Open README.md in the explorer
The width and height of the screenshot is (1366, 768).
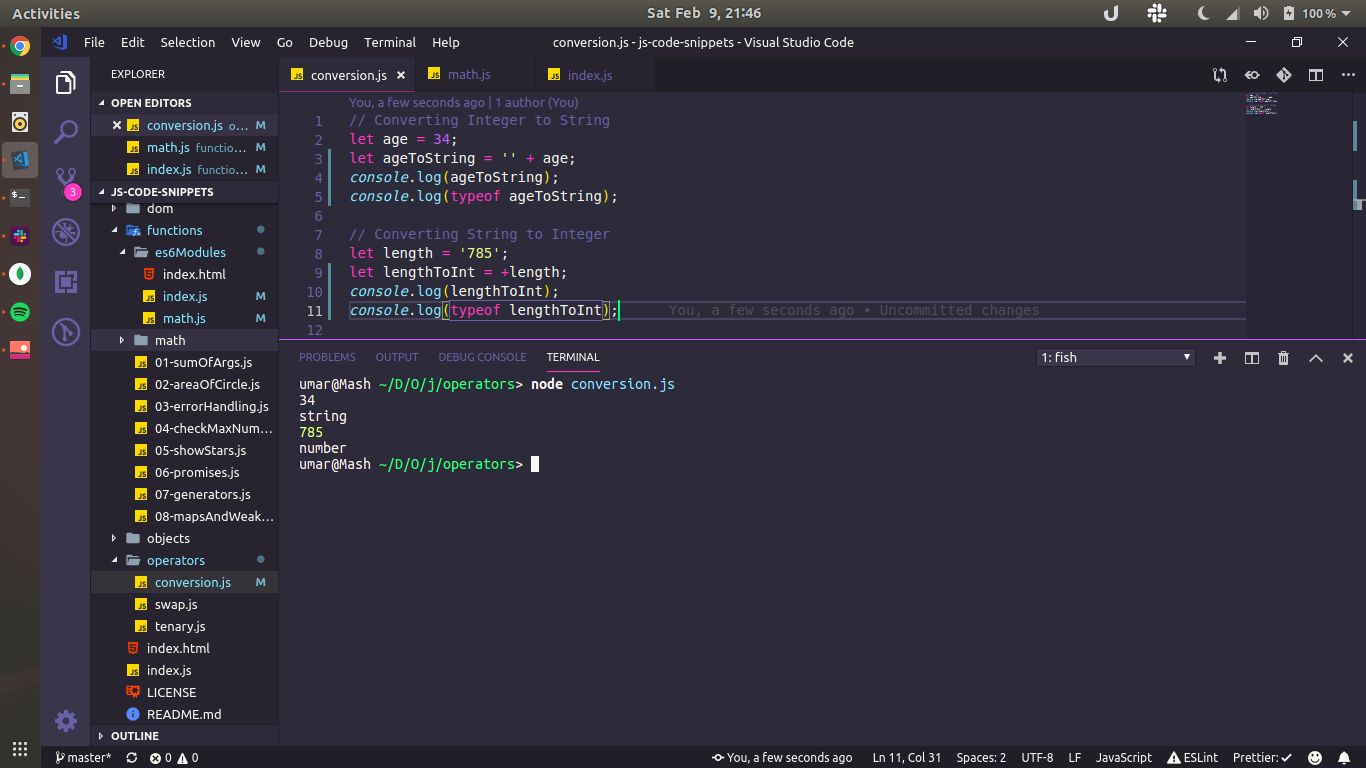(x=184, y=715)
